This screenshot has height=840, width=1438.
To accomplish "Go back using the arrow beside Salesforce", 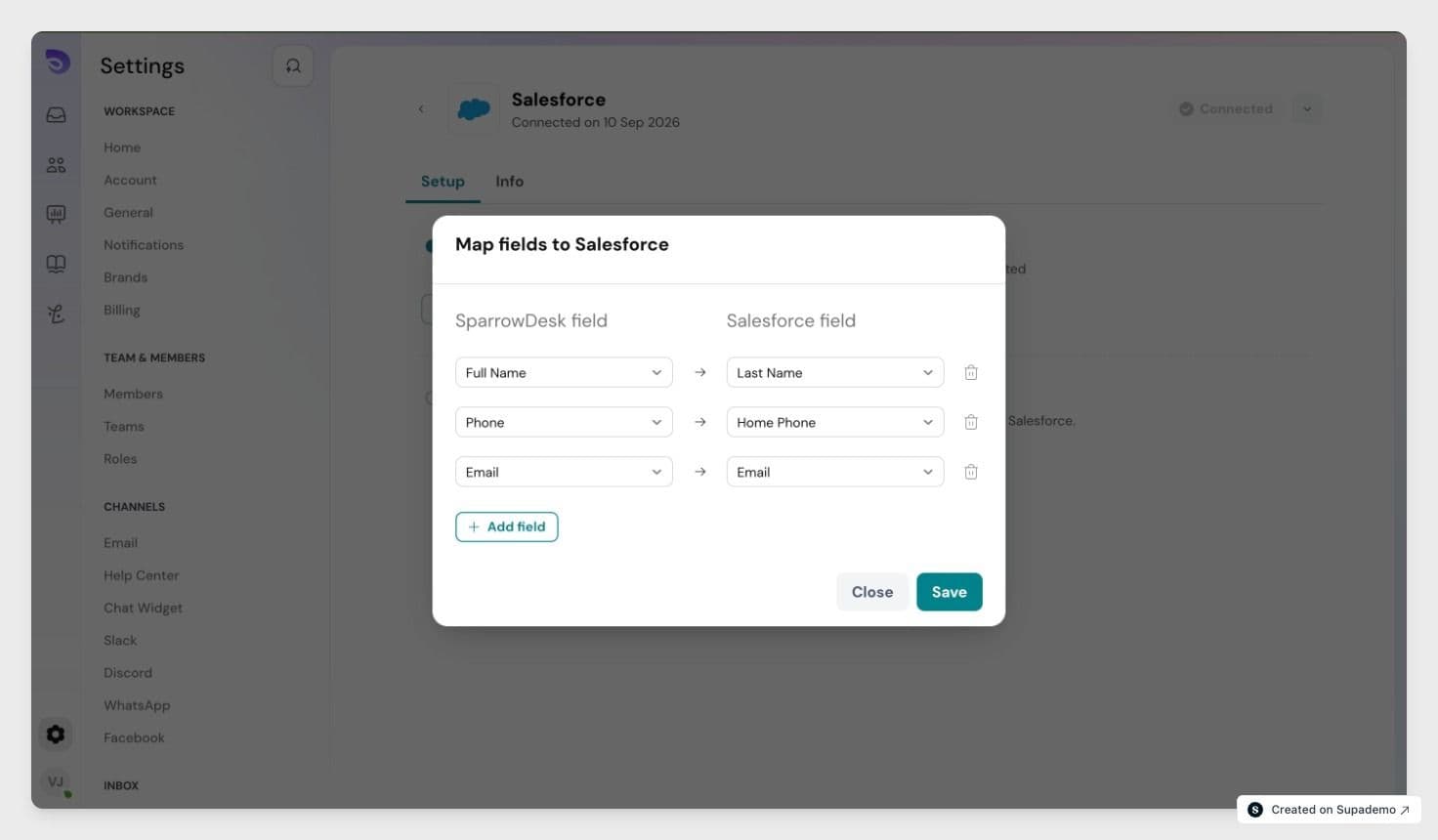I will click(421, 108).
